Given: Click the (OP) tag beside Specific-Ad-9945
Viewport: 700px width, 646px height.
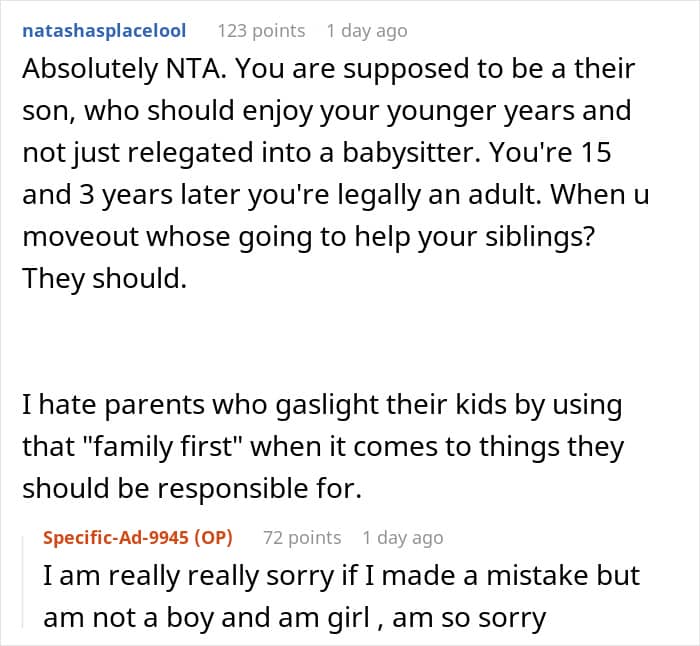Looking at the screenshot, I should coord(213,538).
